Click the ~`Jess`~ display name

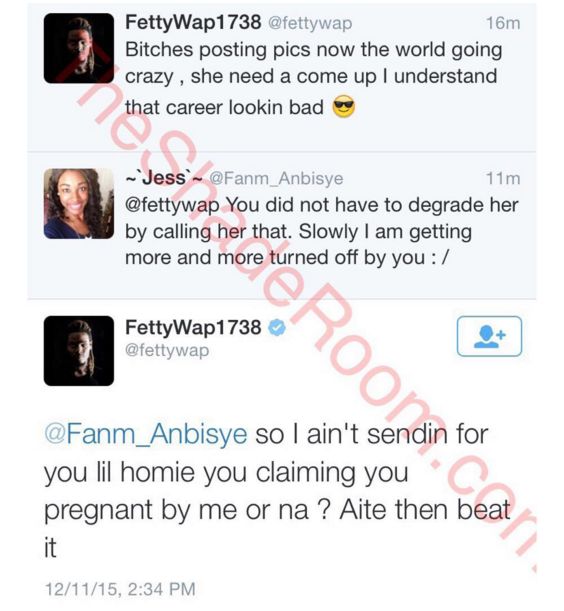[x=164, y=178]
